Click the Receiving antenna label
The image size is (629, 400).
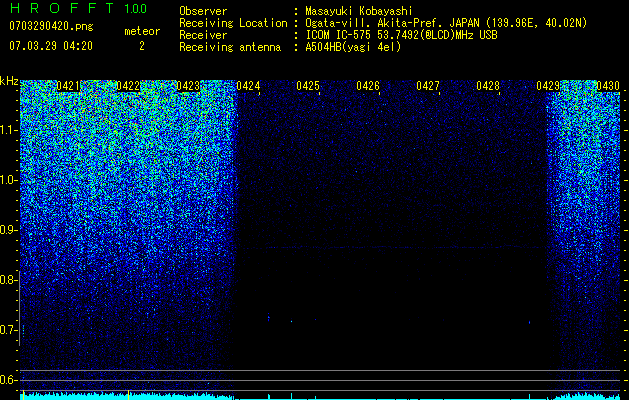pyautogui.click(x=230, y=47)
